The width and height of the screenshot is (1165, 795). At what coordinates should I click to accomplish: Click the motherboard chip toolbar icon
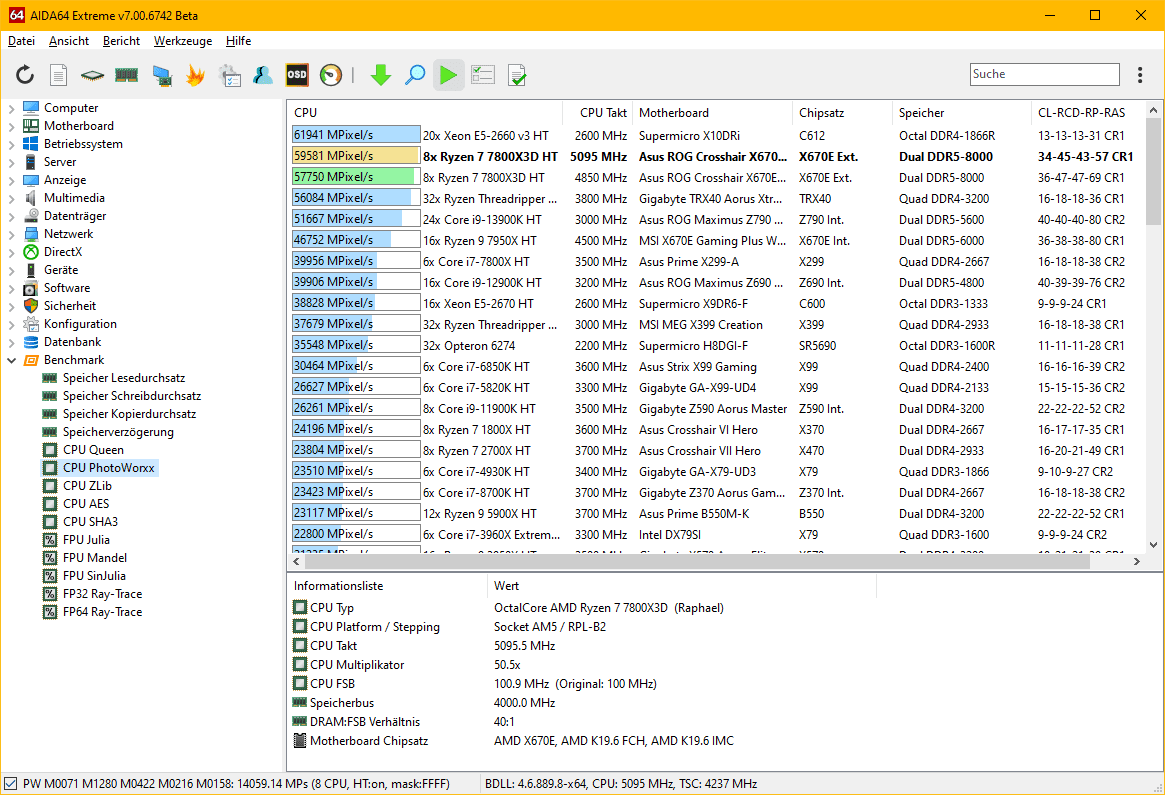[92, 74]
